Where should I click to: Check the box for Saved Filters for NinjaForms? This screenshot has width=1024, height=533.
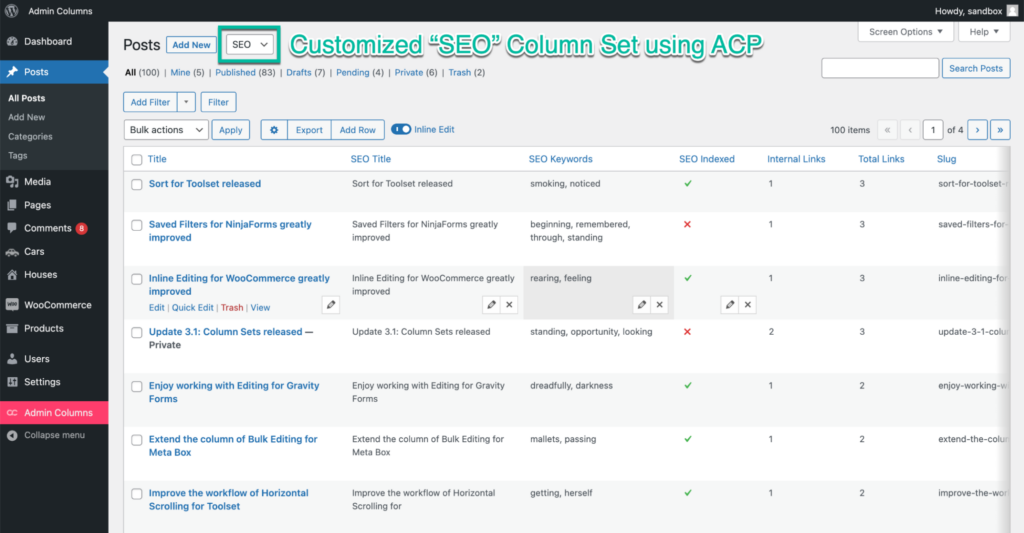(136, 225)
